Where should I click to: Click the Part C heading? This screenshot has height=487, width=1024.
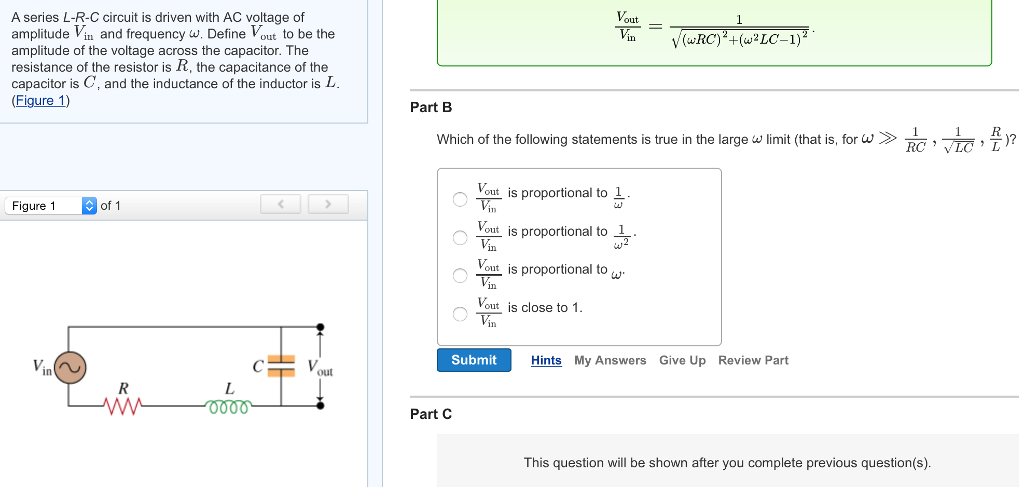click(x=431, y=414)
